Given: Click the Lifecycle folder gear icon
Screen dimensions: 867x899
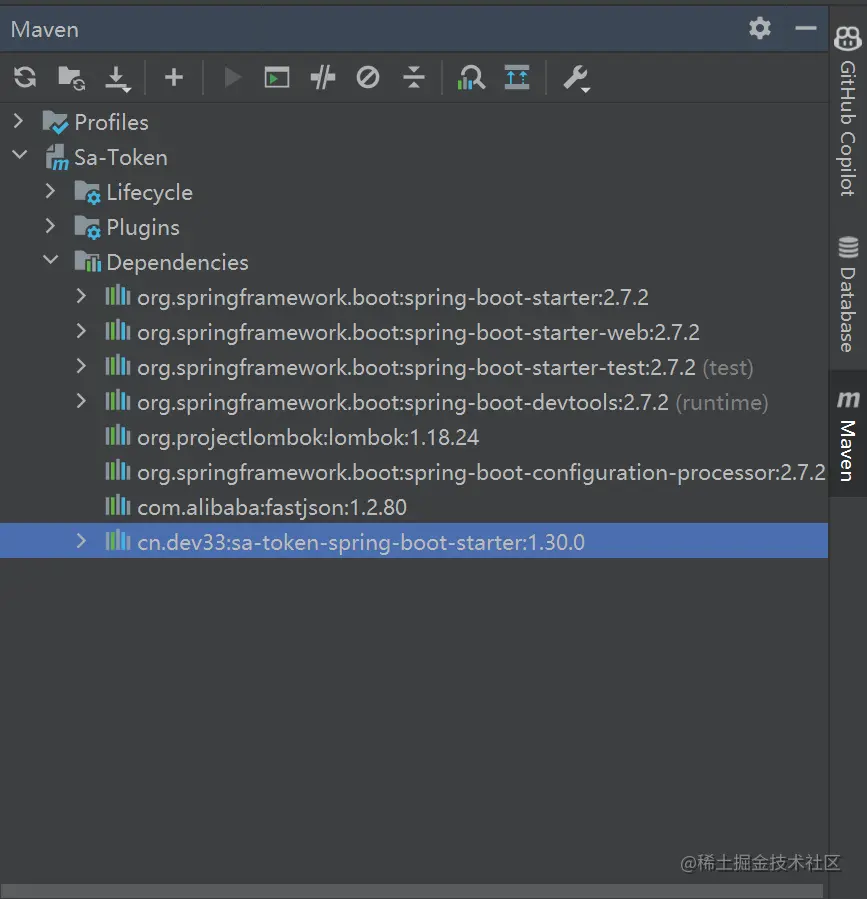Looking at the screenshot, I should point(87,192).
